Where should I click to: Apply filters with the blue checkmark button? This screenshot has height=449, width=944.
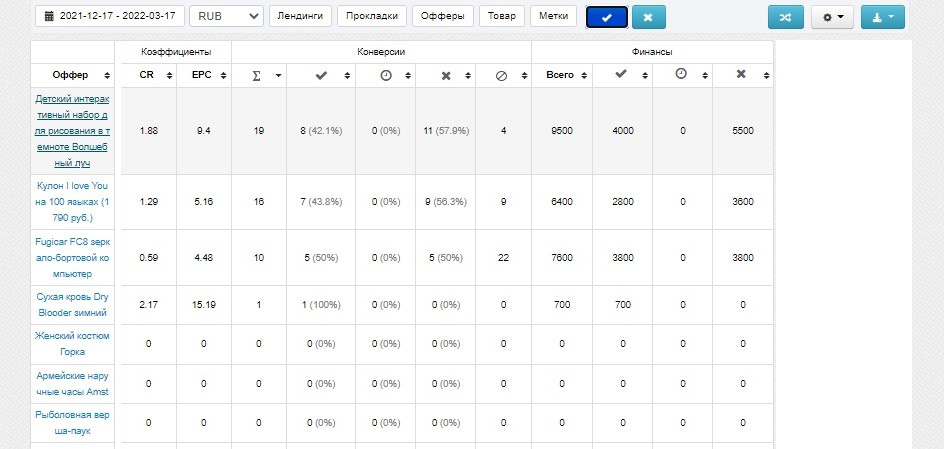(x=607, y=17)
